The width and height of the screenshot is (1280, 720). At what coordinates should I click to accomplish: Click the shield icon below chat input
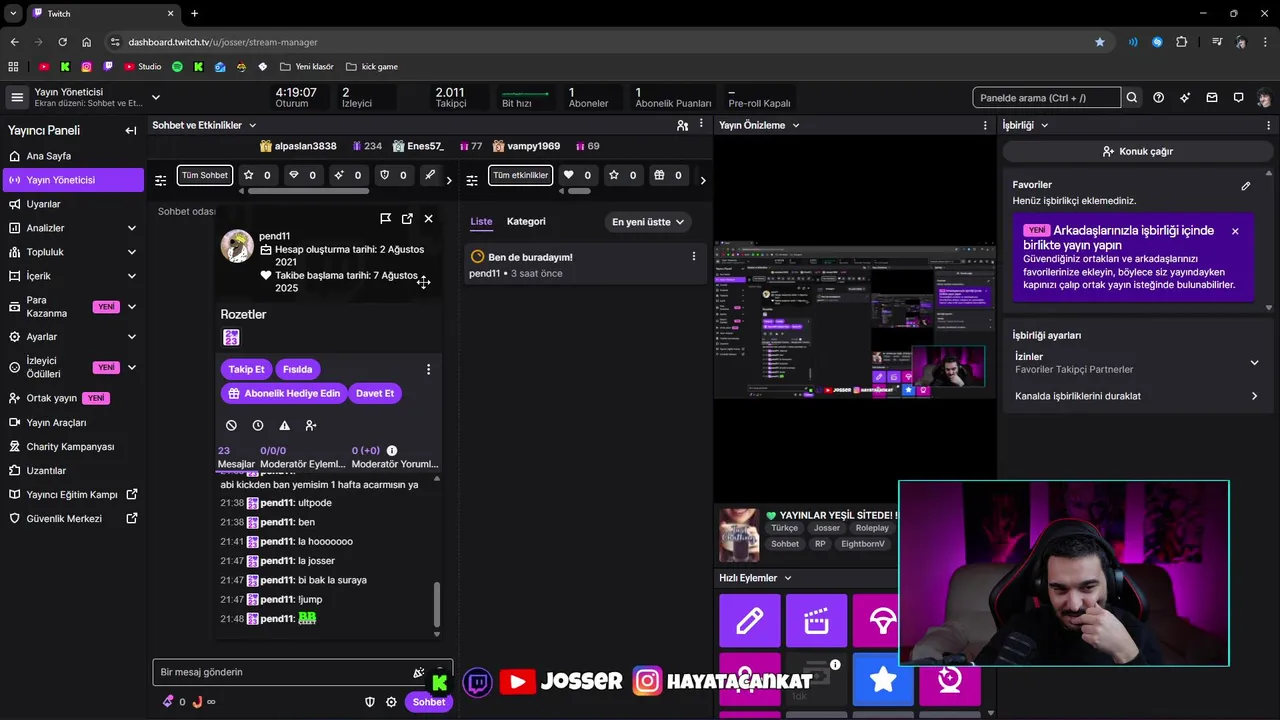pos(369,702)
